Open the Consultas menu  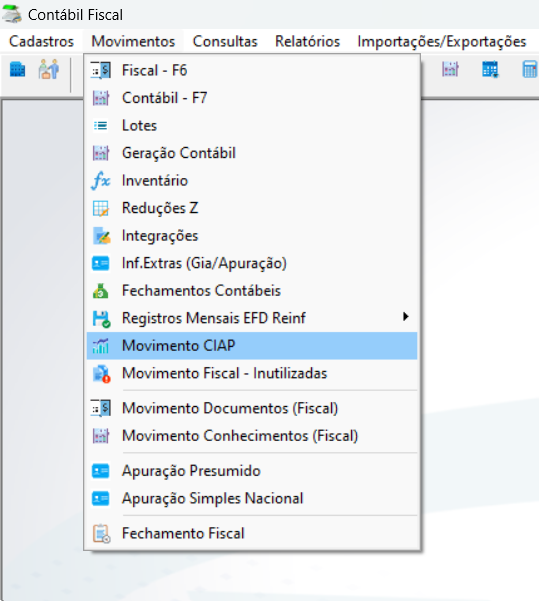pyautogui.click(x=225, y=41)
